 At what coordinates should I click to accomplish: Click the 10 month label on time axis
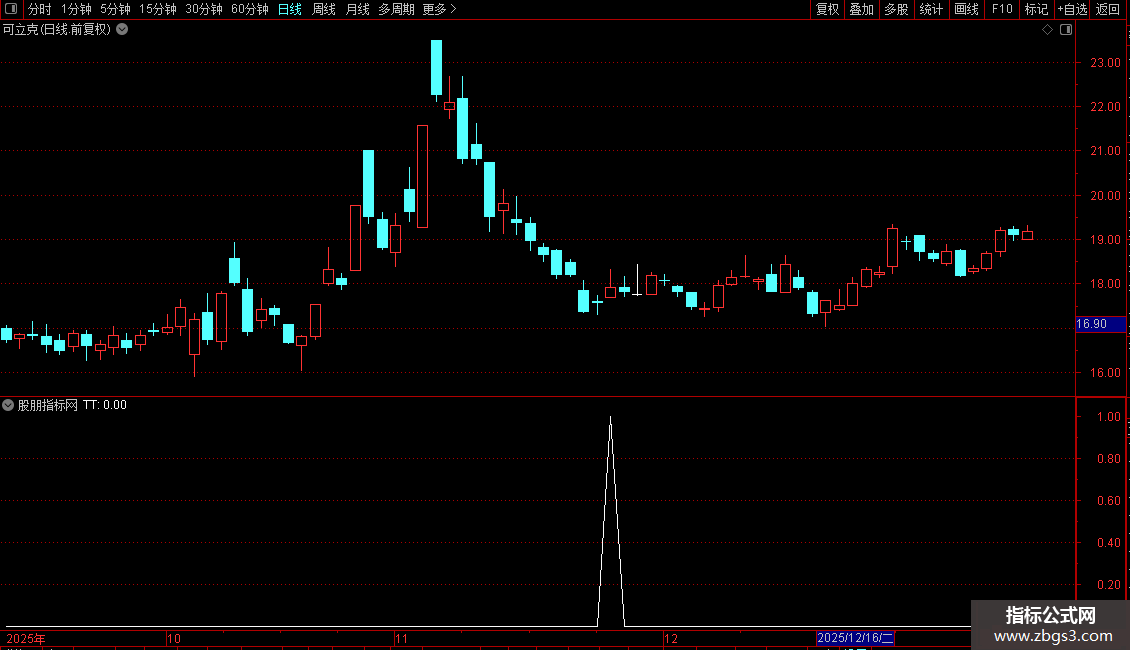point(174,638)
